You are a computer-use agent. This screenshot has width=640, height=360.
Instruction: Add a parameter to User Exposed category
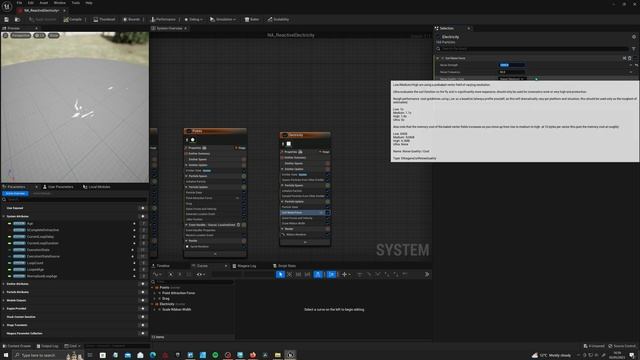pyautogui.click(x=143, y=208)
